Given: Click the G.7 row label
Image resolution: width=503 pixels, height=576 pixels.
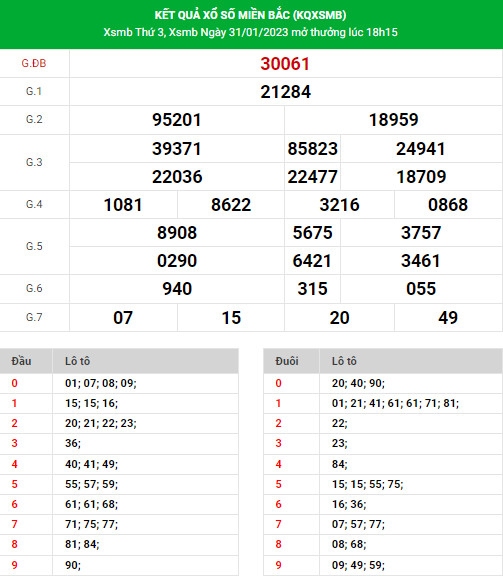Looking at the screenshot, I should (34, 317).
